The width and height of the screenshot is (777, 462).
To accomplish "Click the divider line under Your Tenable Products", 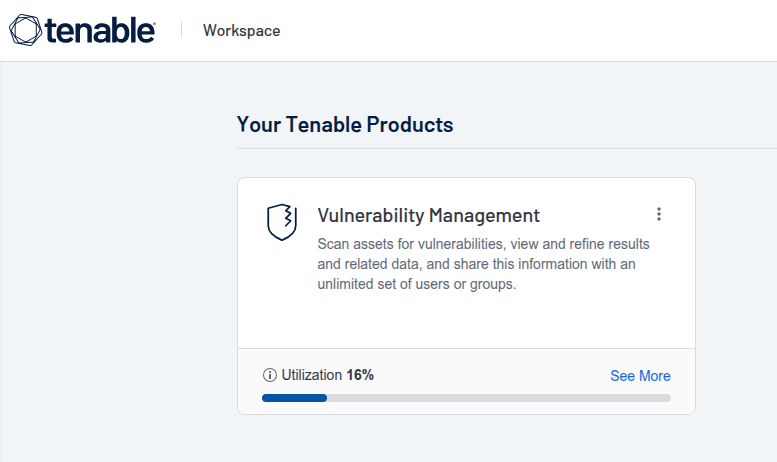I will coord(500,148).
